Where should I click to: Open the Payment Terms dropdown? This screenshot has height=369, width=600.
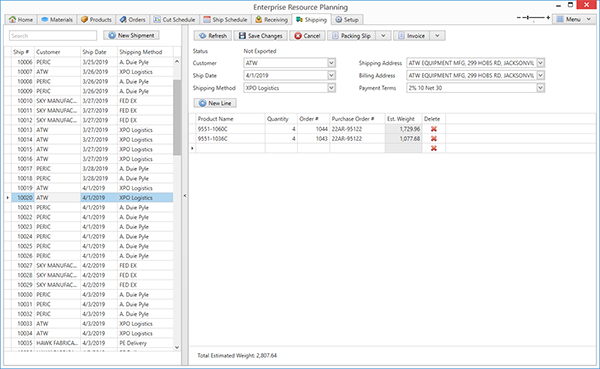point(540,88)
